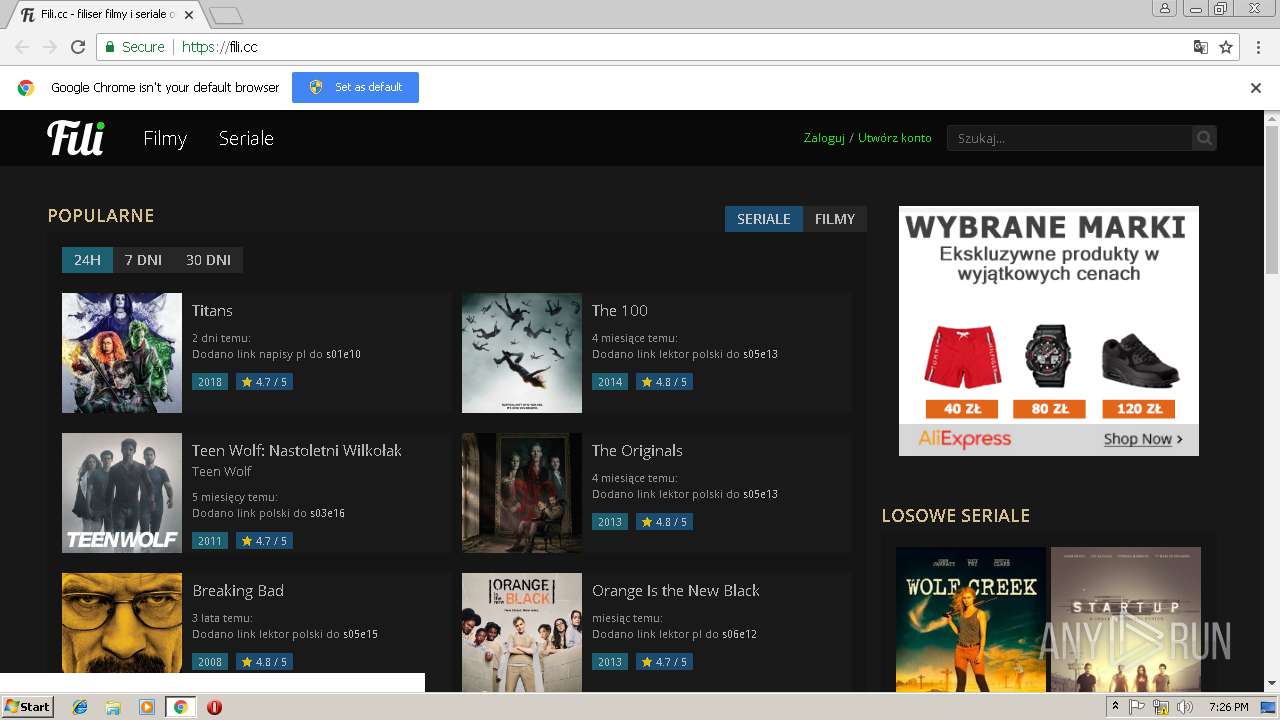Image resolution: width=1280 pixels, height=720 pixels.
Task: Click the Teen Wolf poster thumbnail
Action: 122,493
